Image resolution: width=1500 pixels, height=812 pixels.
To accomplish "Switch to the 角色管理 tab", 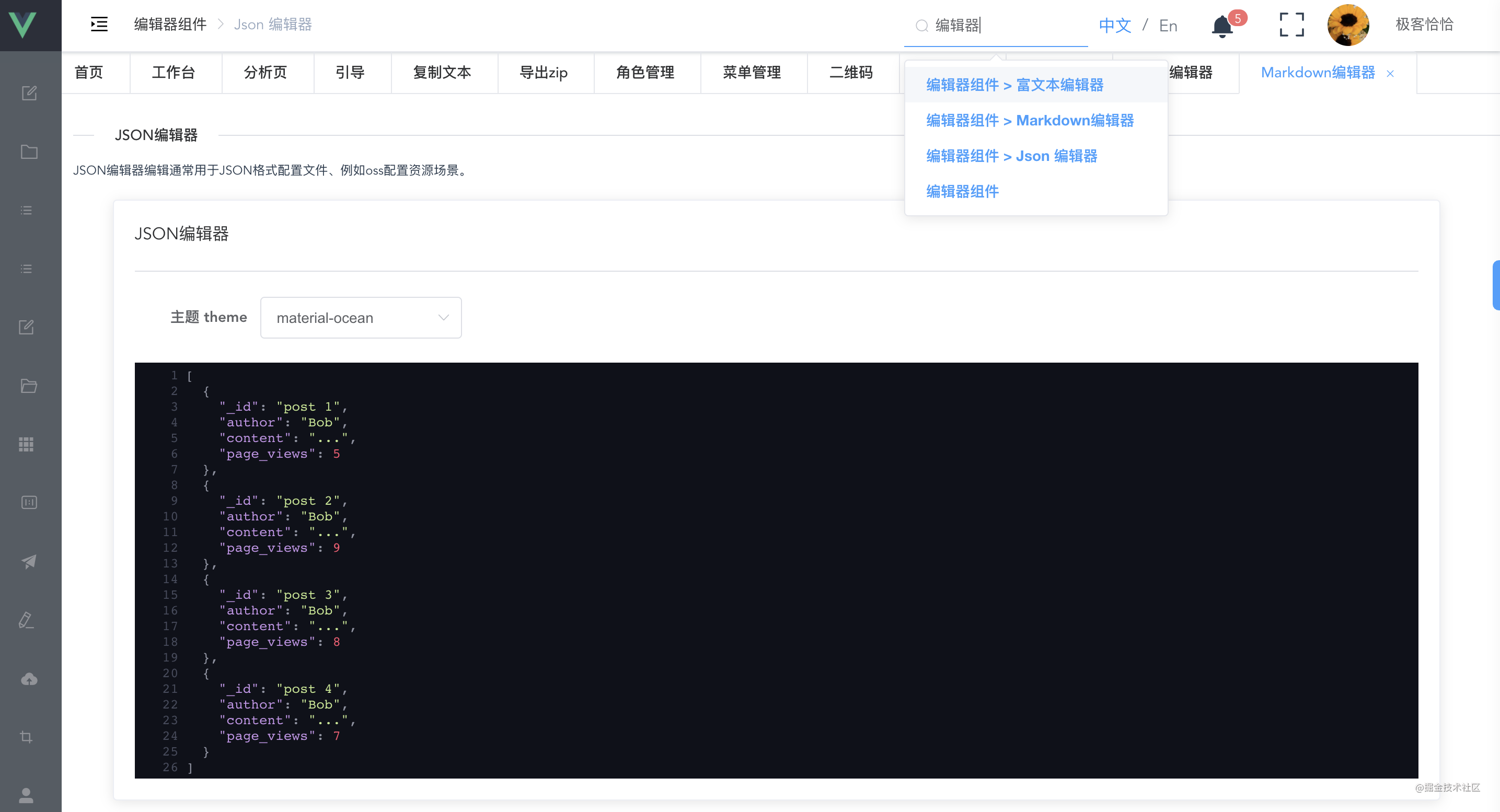I will click(645, 72).
